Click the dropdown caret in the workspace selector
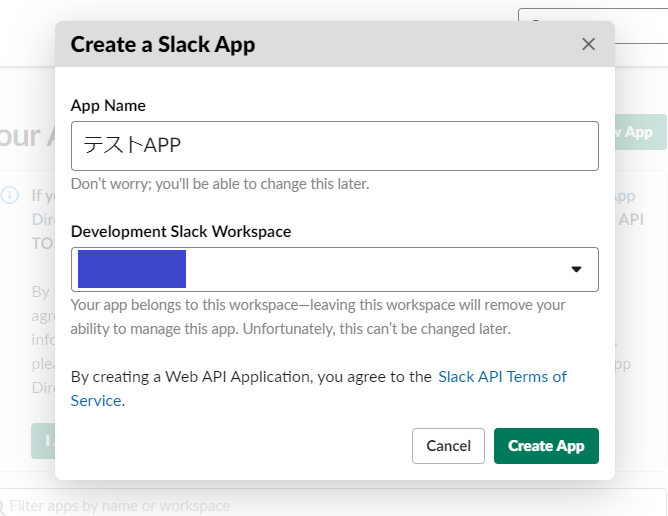Viewport: 668px width, 516px height. click(x=576, y=269)
